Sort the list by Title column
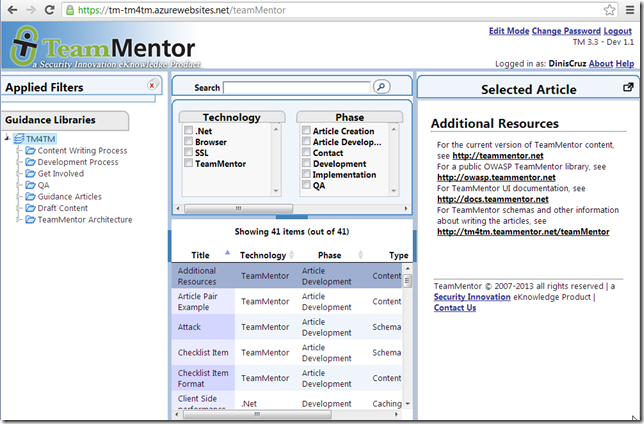 200,255
